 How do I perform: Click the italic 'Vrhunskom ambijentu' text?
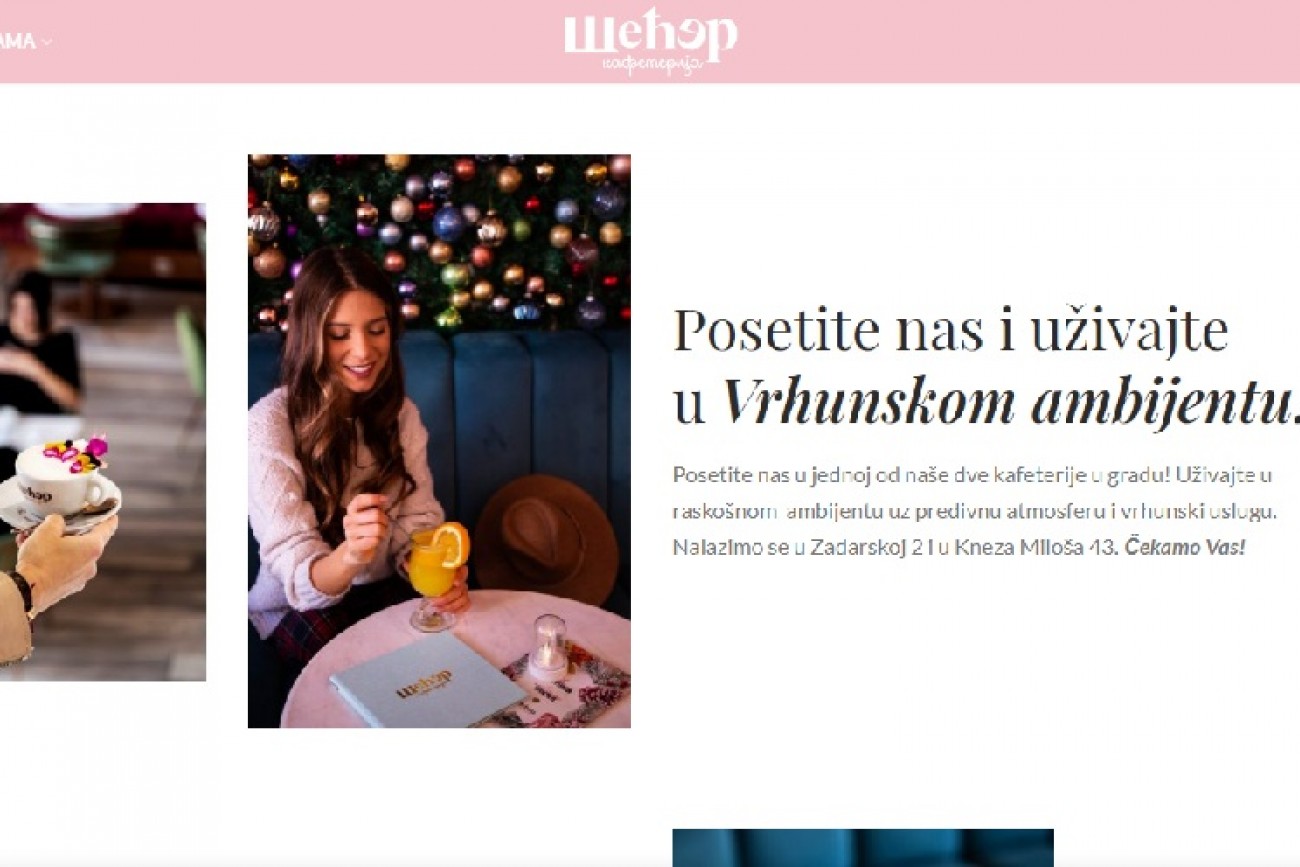point(1007,402)
